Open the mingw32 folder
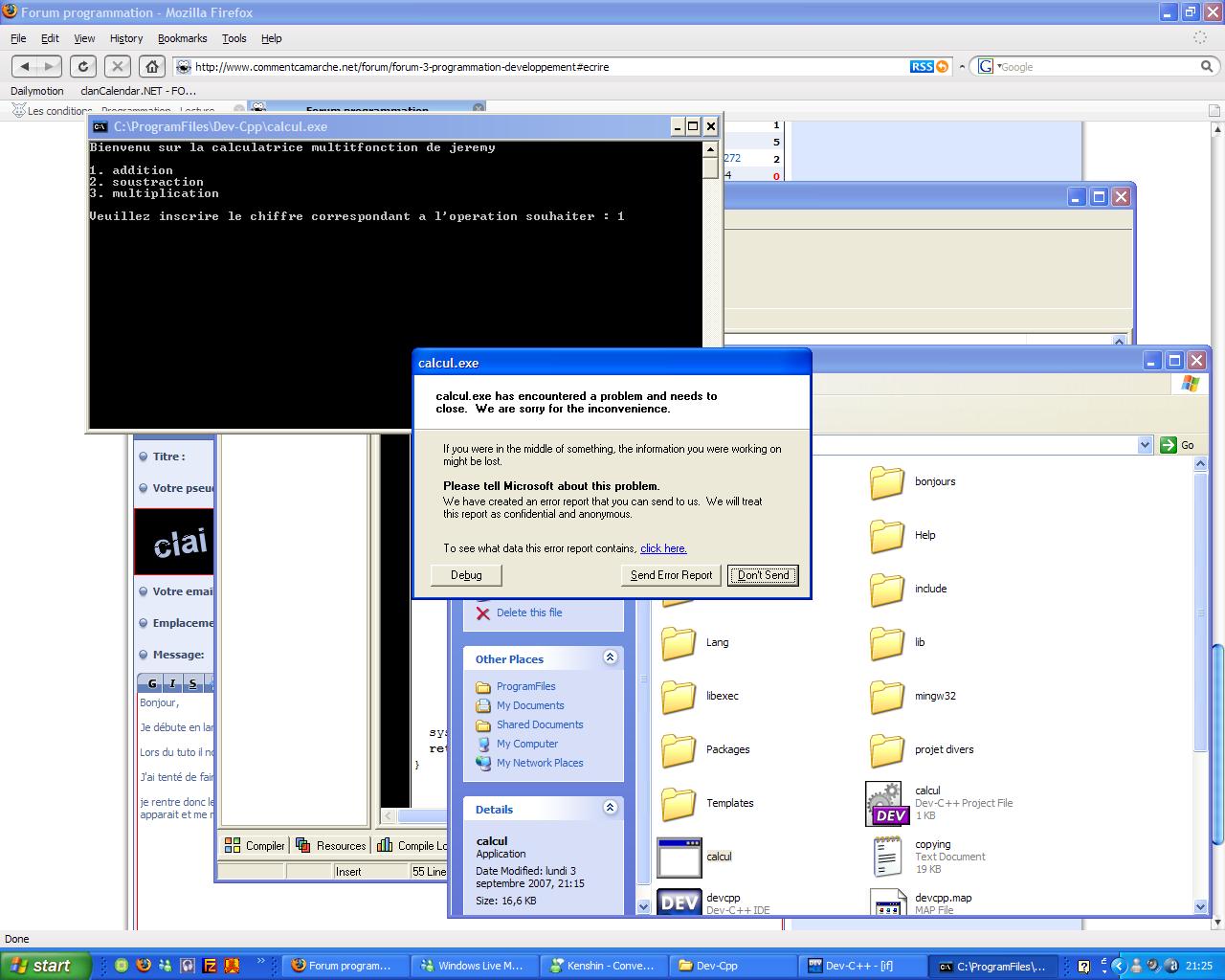The image size is (1225, 980). pos(886,697)
